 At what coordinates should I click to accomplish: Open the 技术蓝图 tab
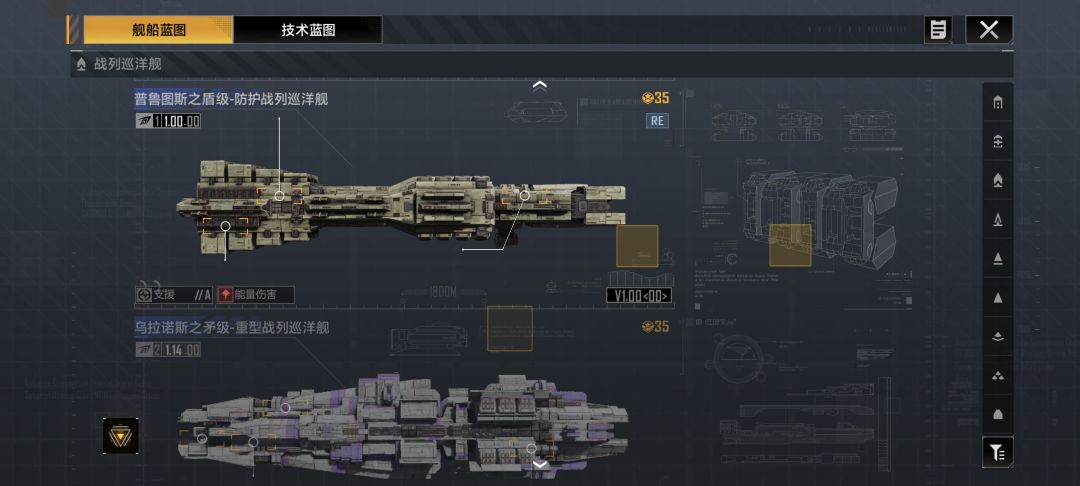[x=308, y=30]
